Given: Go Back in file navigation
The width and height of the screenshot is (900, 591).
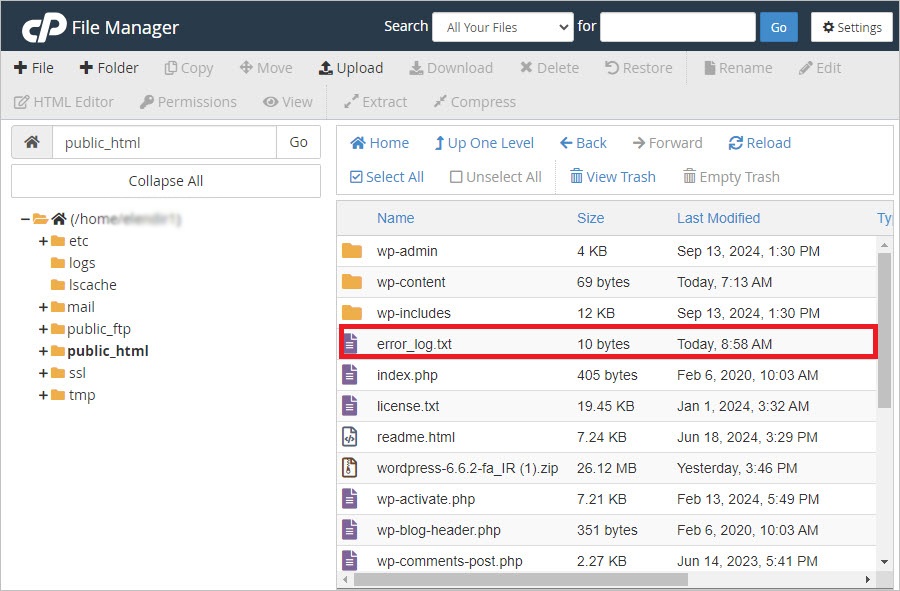Looking at the screenshot, I should tap(583, 143).
